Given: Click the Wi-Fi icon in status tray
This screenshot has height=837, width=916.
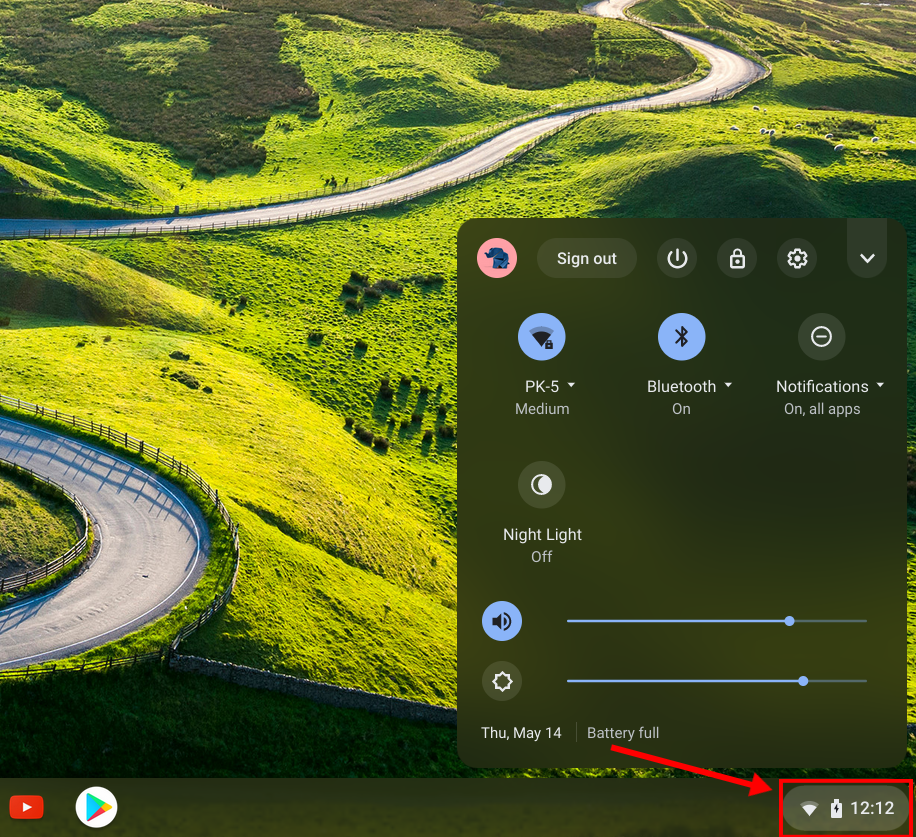Looking at the screenshot, I should 809,809.
